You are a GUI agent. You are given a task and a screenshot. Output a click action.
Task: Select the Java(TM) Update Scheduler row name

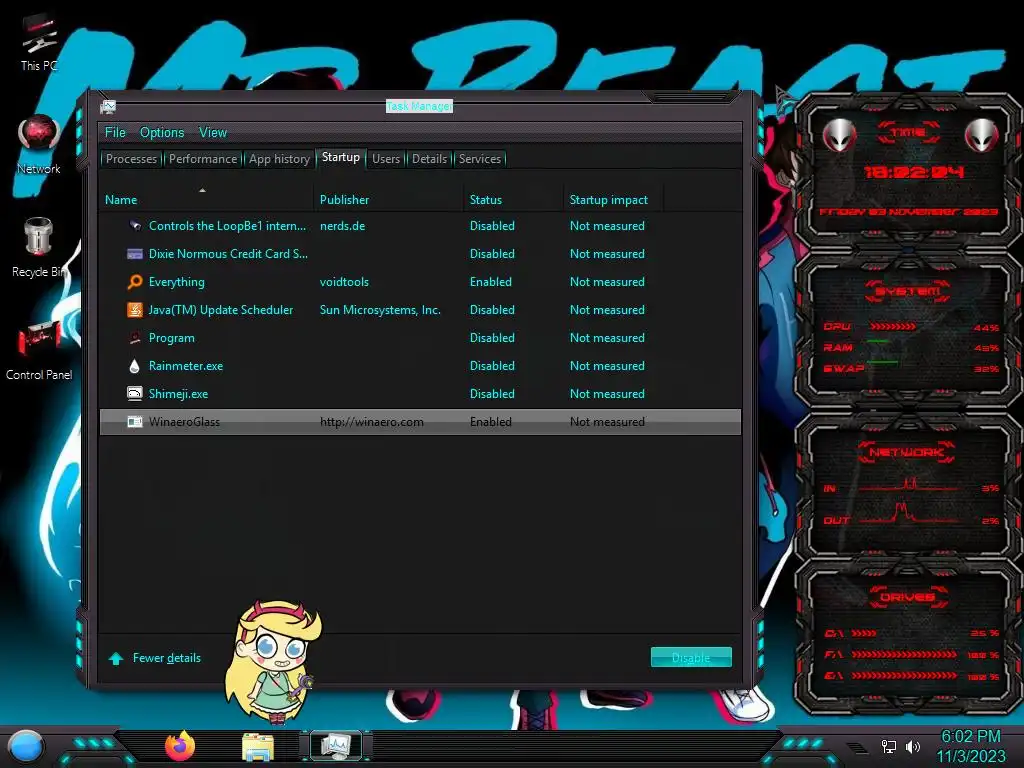(221, 310)
